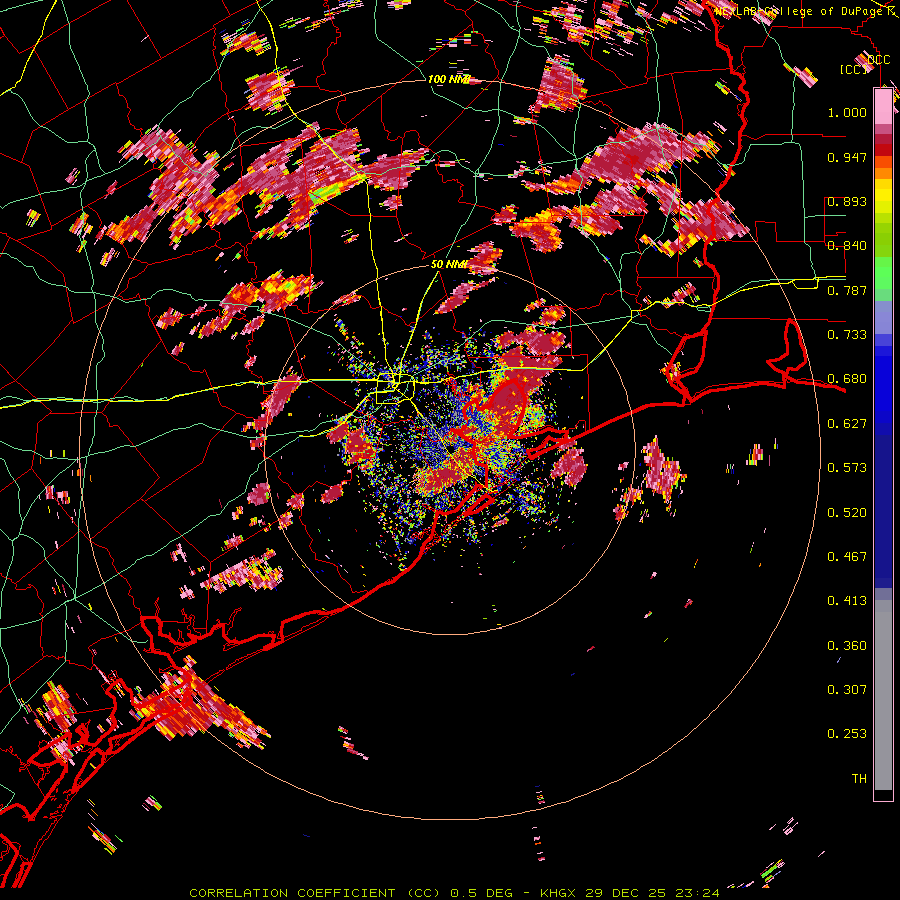Select the 0.413 color scale value

click(x=847, y=600)
